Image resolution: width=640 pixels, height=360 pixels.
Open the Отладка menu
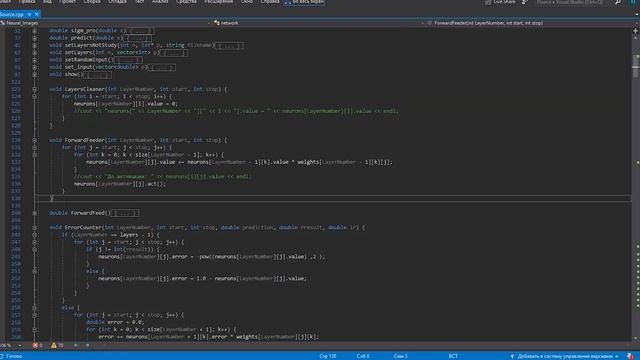coord(118,2)
